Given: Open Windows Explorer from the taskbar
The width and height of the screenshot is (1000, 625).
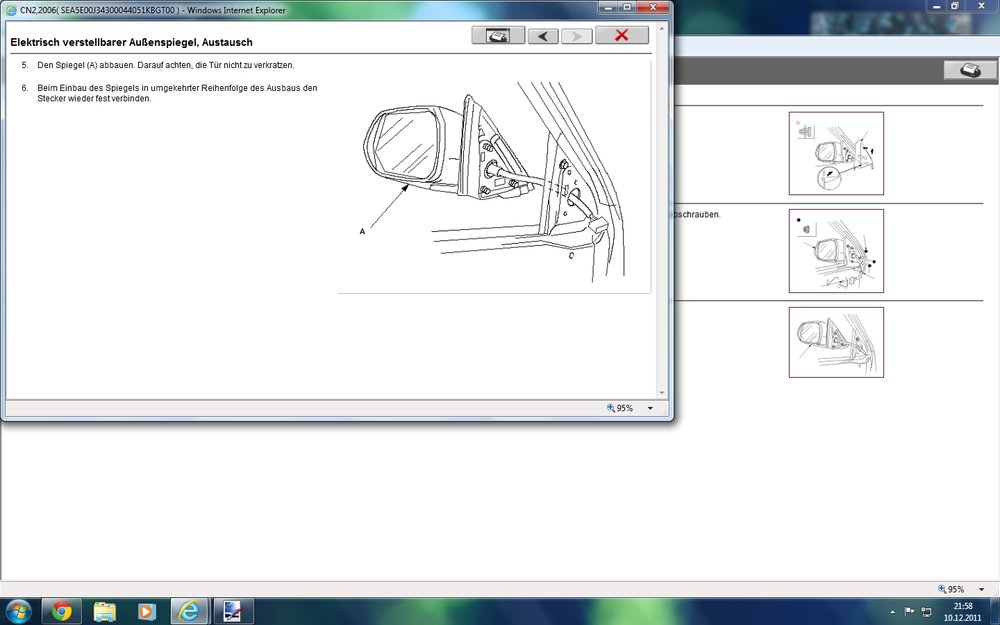Looking at the screenshot, I should tap(105, 610).
